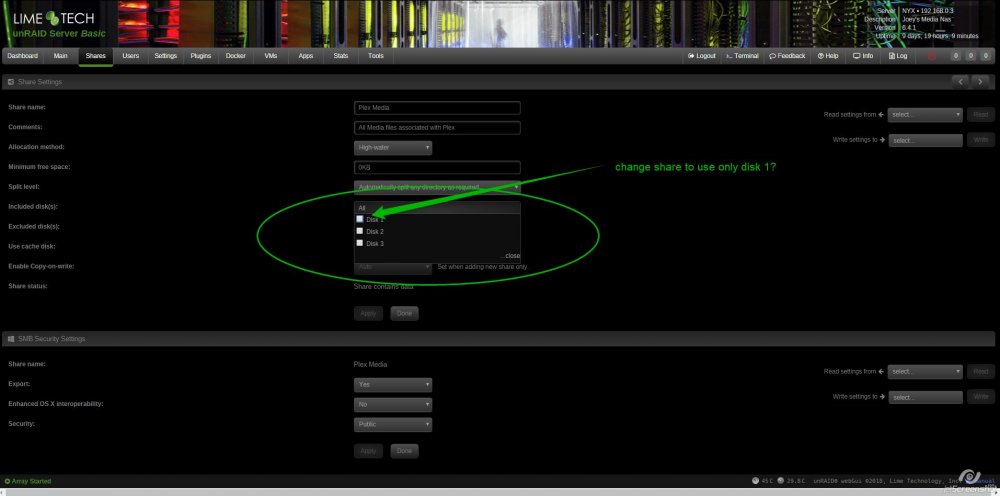Check the Disk 3 checkbox
This screenshot has width=1000, height=496.
tap(360, 243)
